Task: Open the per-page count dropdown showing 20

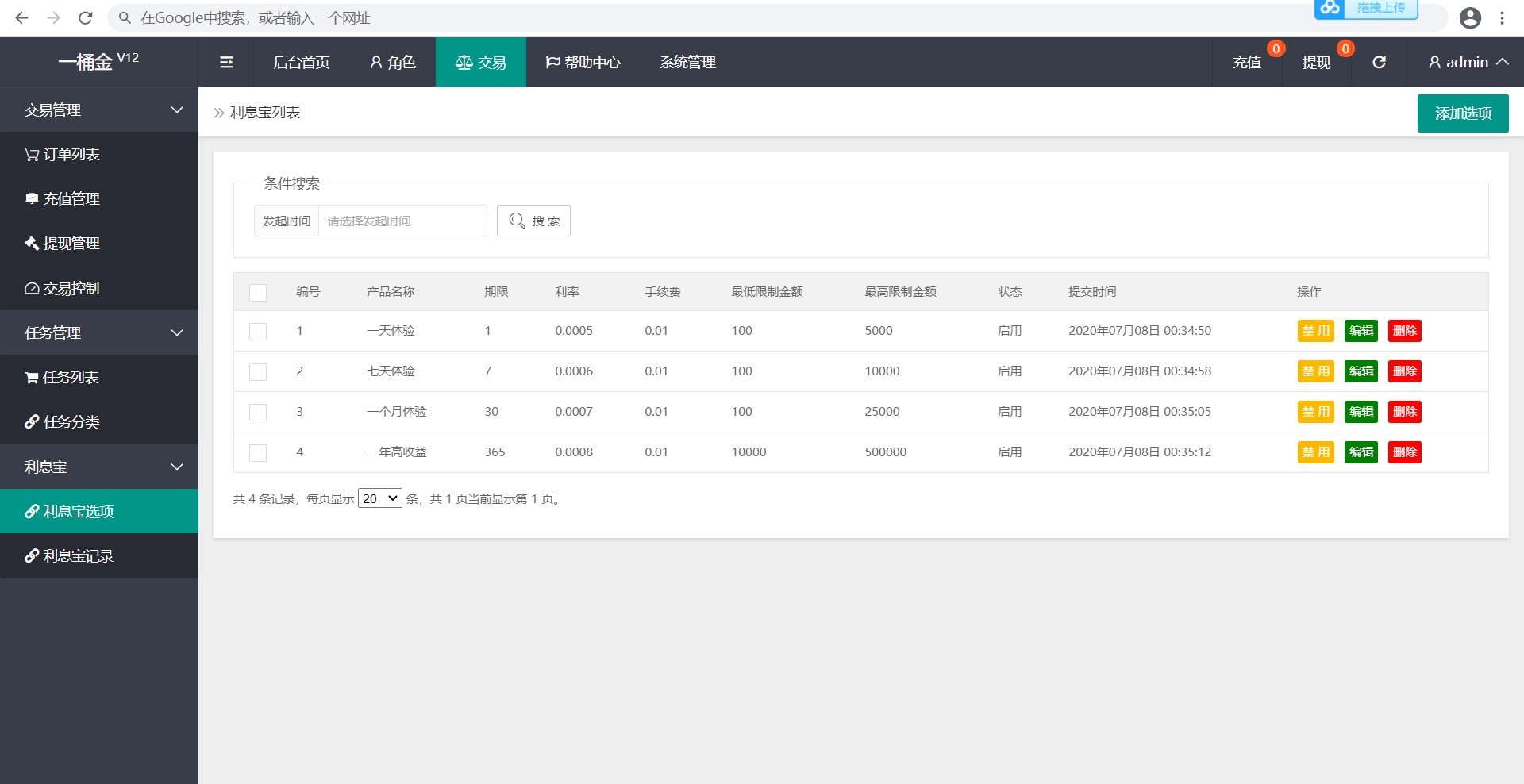Action: pos(380,498)
